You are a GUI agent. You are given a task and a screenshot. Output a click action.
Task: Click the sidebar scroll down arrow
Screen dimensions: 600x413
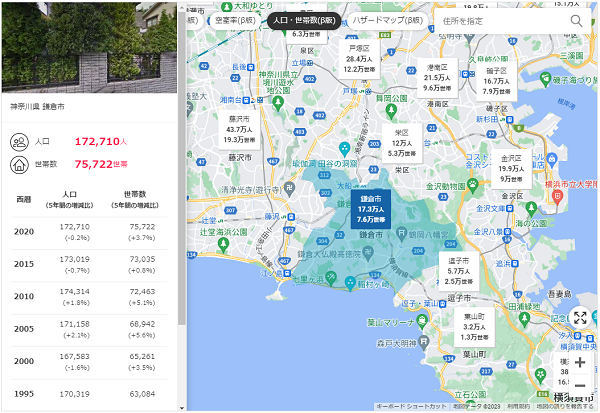coord(182,408)
